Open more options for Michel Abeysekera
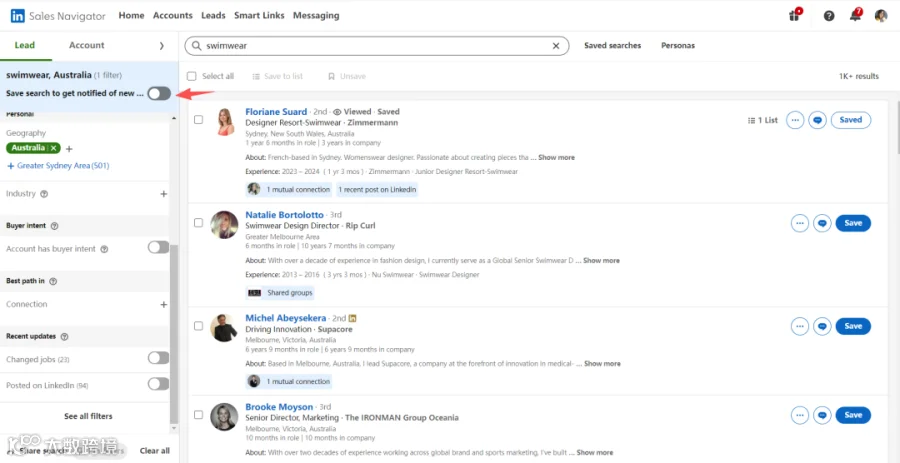 [800, 326]
